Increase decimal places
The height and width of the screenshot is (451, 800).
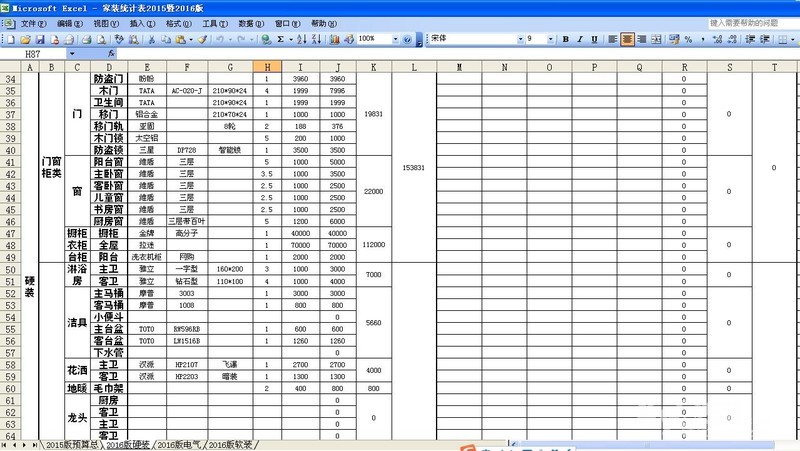[717, 39]
